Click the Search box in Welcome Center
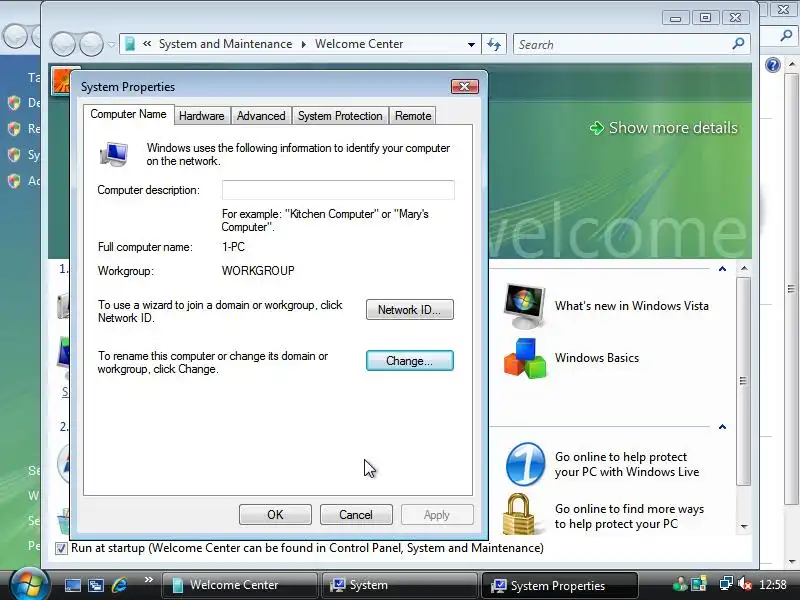 coord(622,44)
